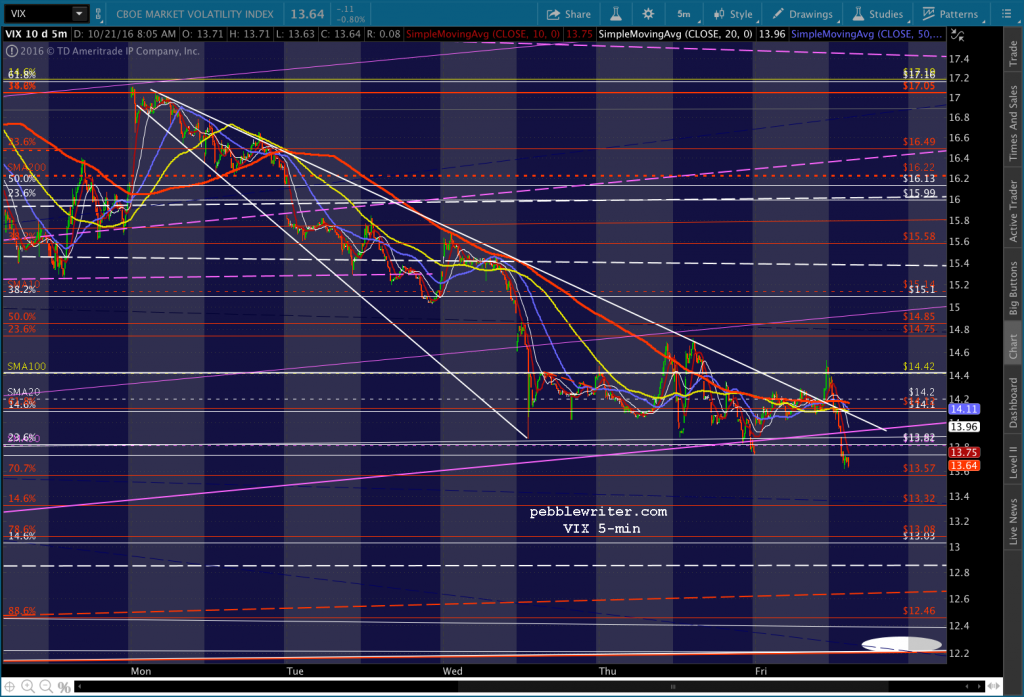Click the 13.64 last price bubble on axis
Image resolution: width=1024 pixels, height=697 pixels.
click(x=964, y=465)
